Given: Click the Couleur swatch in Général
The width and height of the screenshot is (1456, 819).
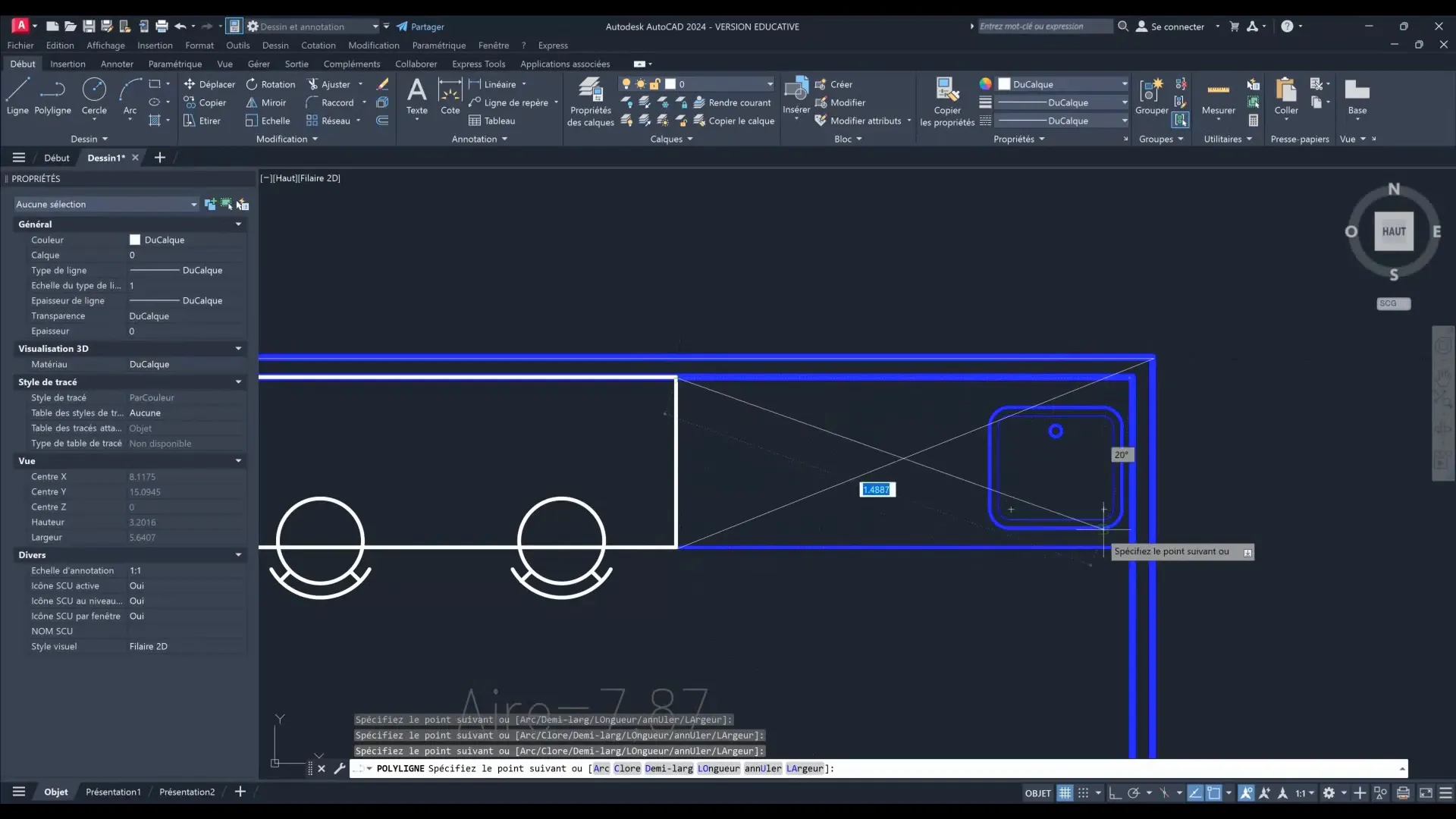Looking at the screenshot, I should pyautogui.click(x=135, y=240).
